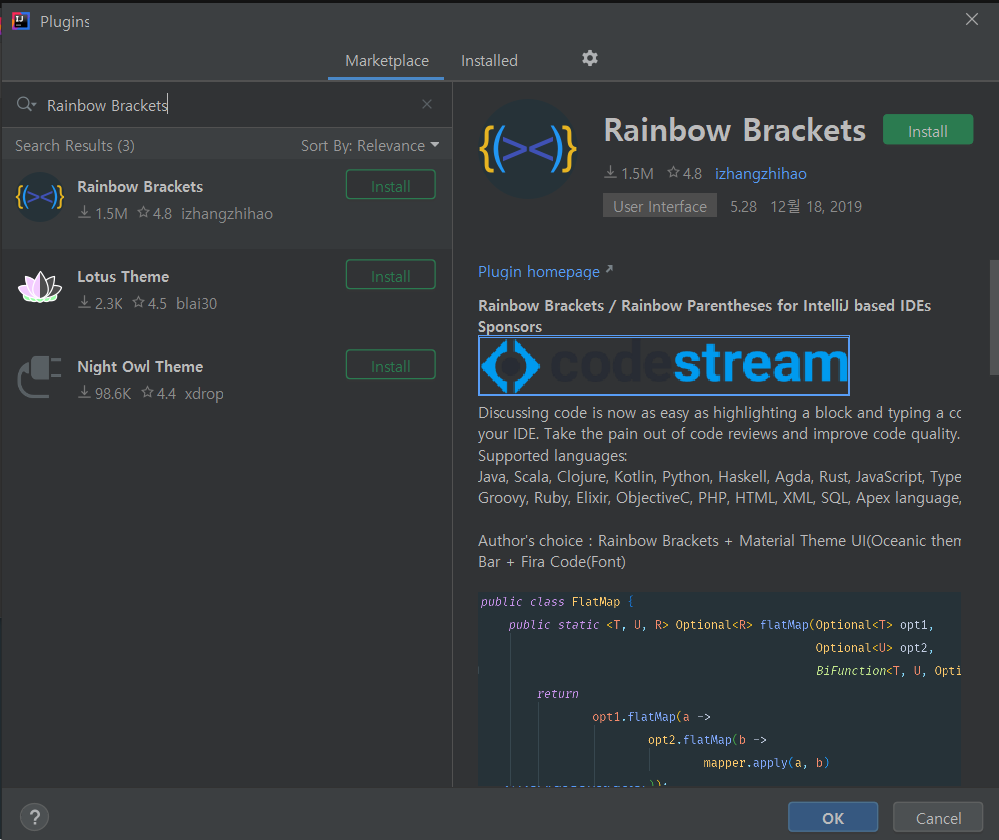Image resolution: width=999 pixels, height=840 pixels.
Task: Open the codestream sponsor banner
Action: 664,365
